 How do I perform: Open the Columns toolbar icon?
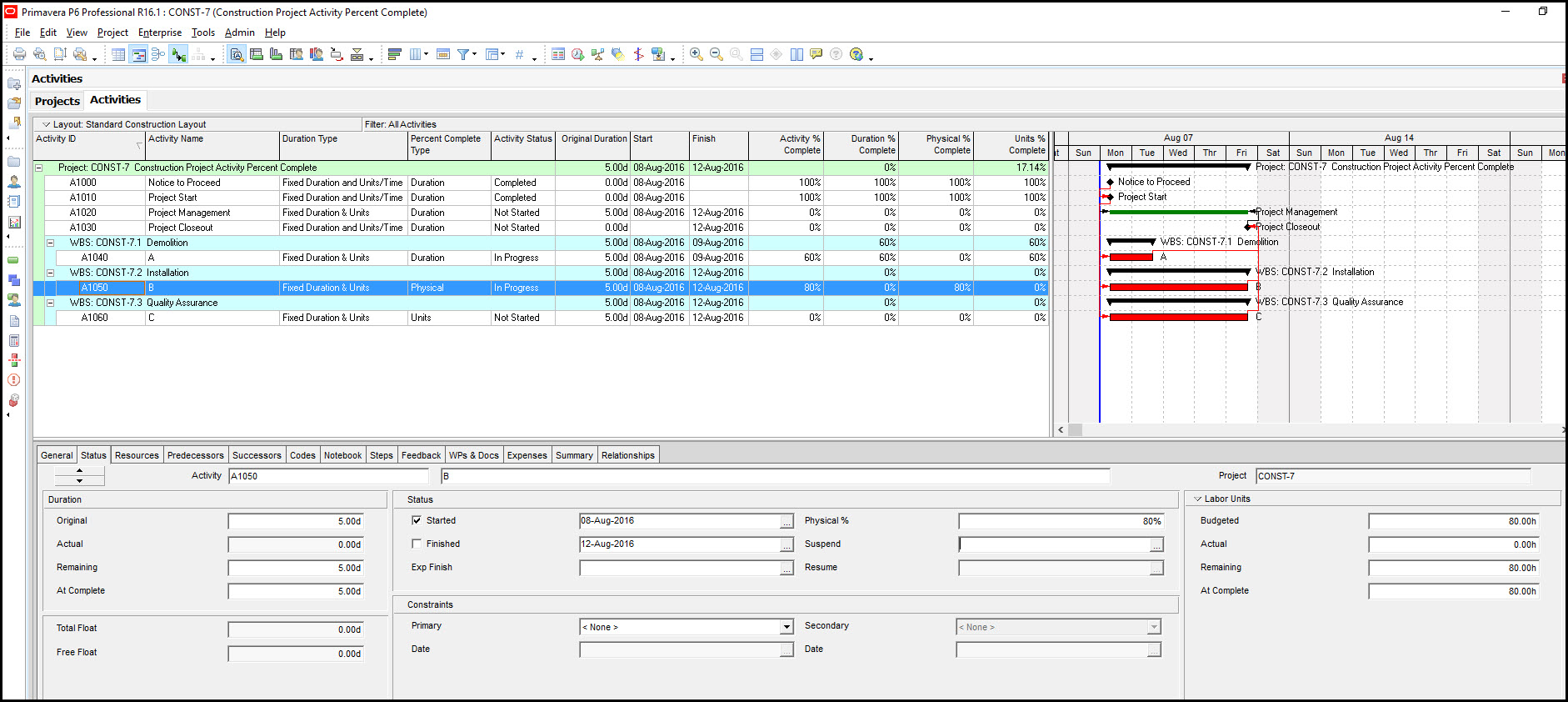415,54
